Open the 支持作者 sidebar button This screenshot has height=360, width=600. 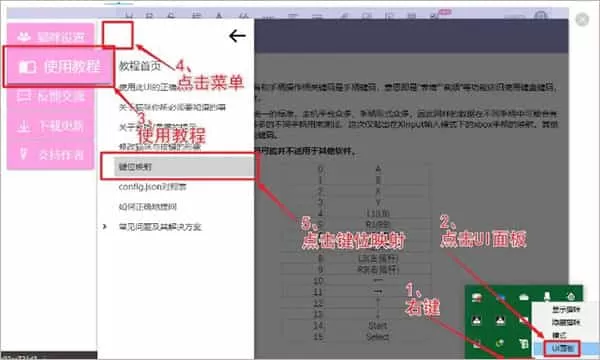51,155
